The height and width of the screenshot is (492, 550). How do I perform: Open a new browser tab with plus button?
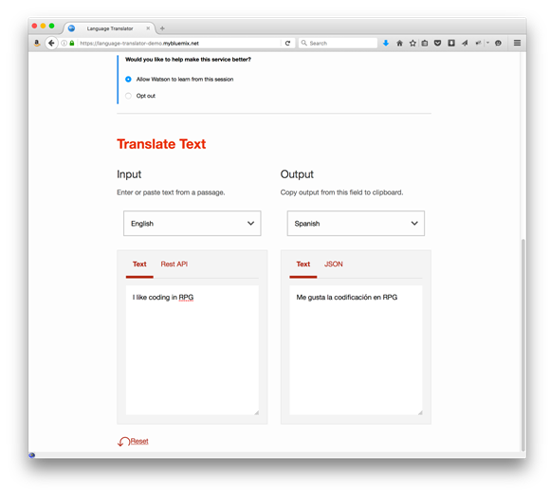pos(162,28)
